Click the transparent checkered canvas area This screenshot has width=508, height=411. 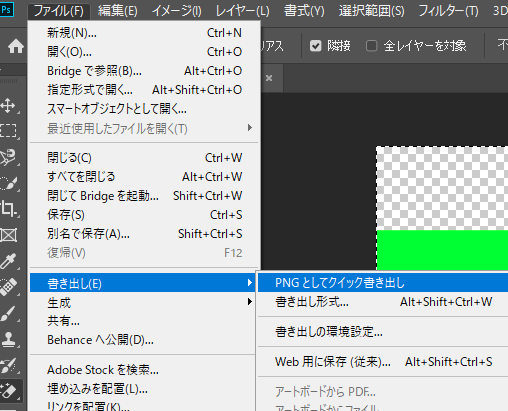click(x=442, y=188)
